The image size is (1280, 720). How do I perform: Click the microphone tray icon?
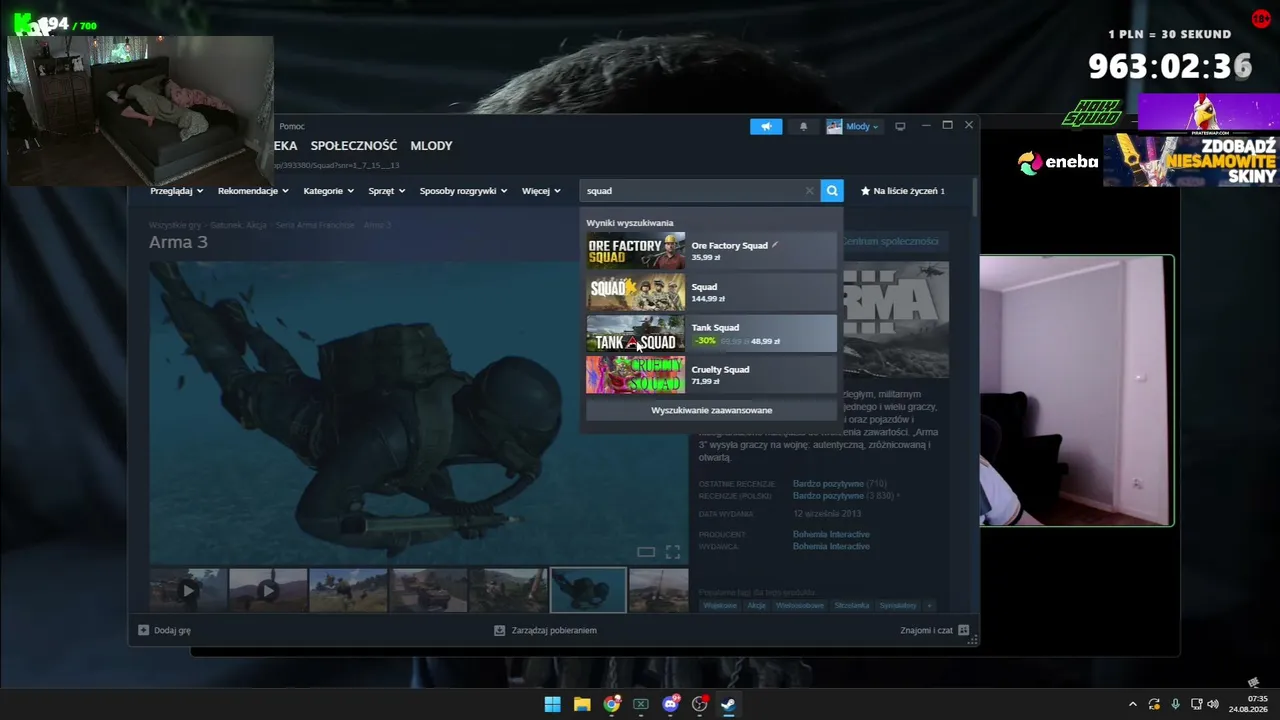coord(1175,704)
